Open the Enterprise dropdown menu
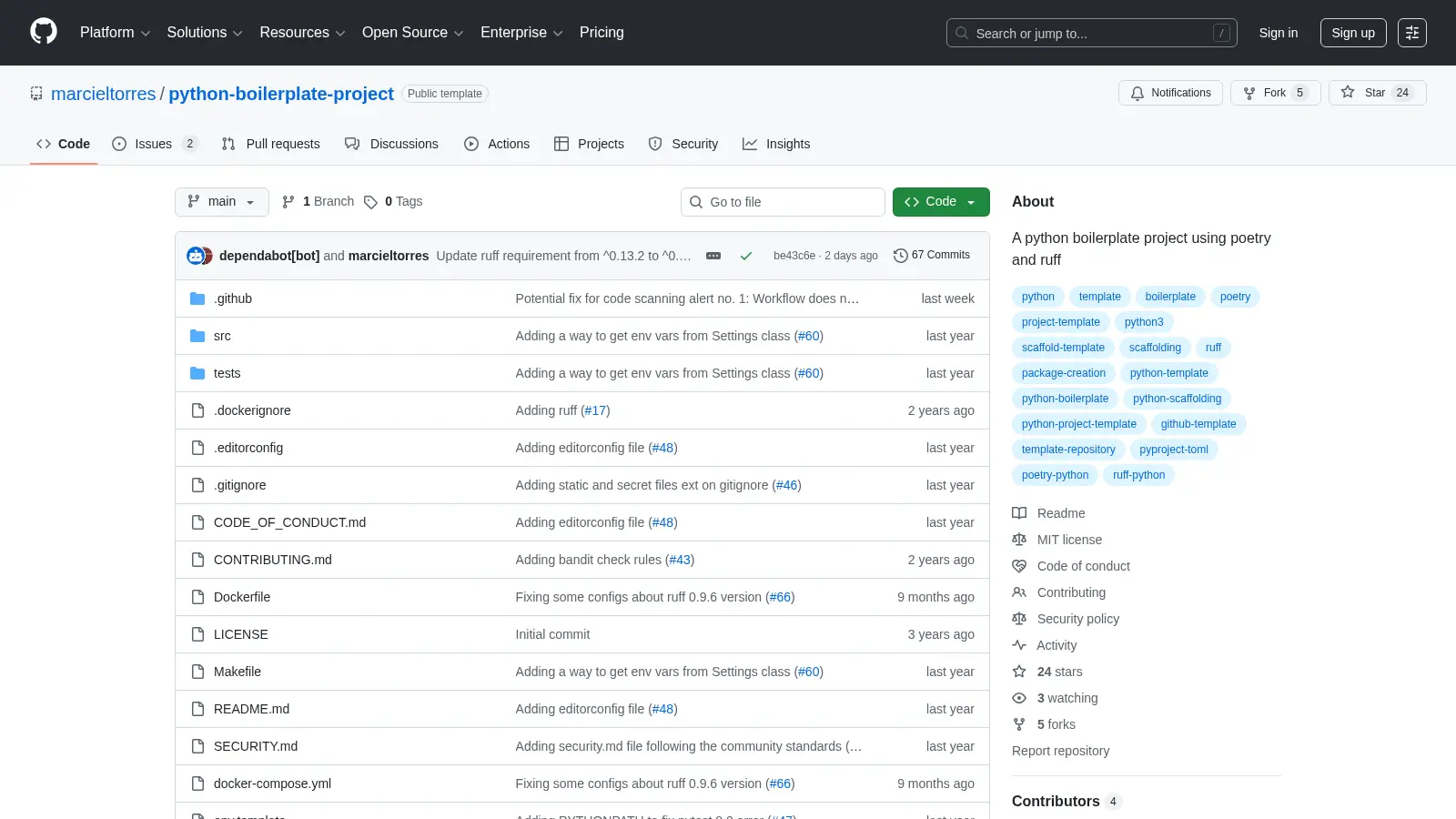Viewport: 1456px width, 819px height. pyautogui.click(x=521, y=32)
